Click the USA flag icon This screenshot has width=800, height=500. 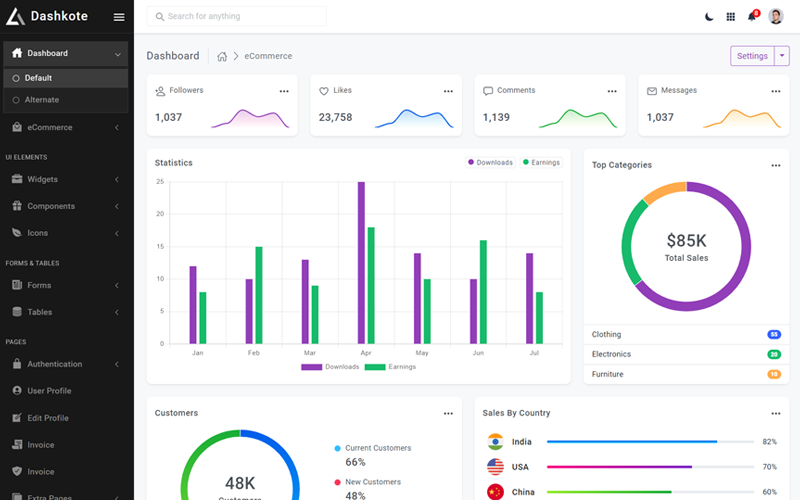pyautogui.click(x=495, y=467)
